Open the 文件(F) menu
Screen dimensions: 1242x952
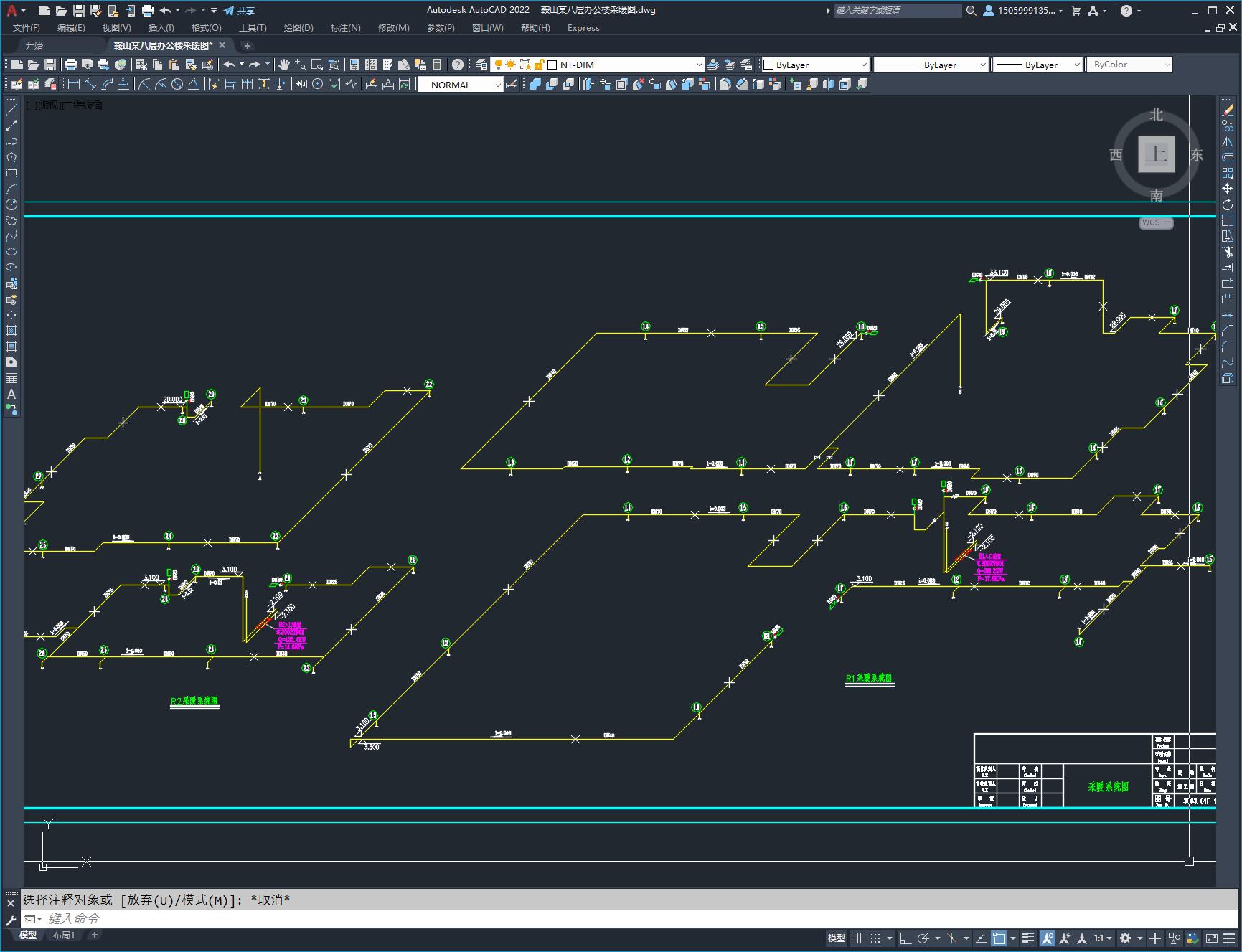pyautogui.click(x=27, y=27)
